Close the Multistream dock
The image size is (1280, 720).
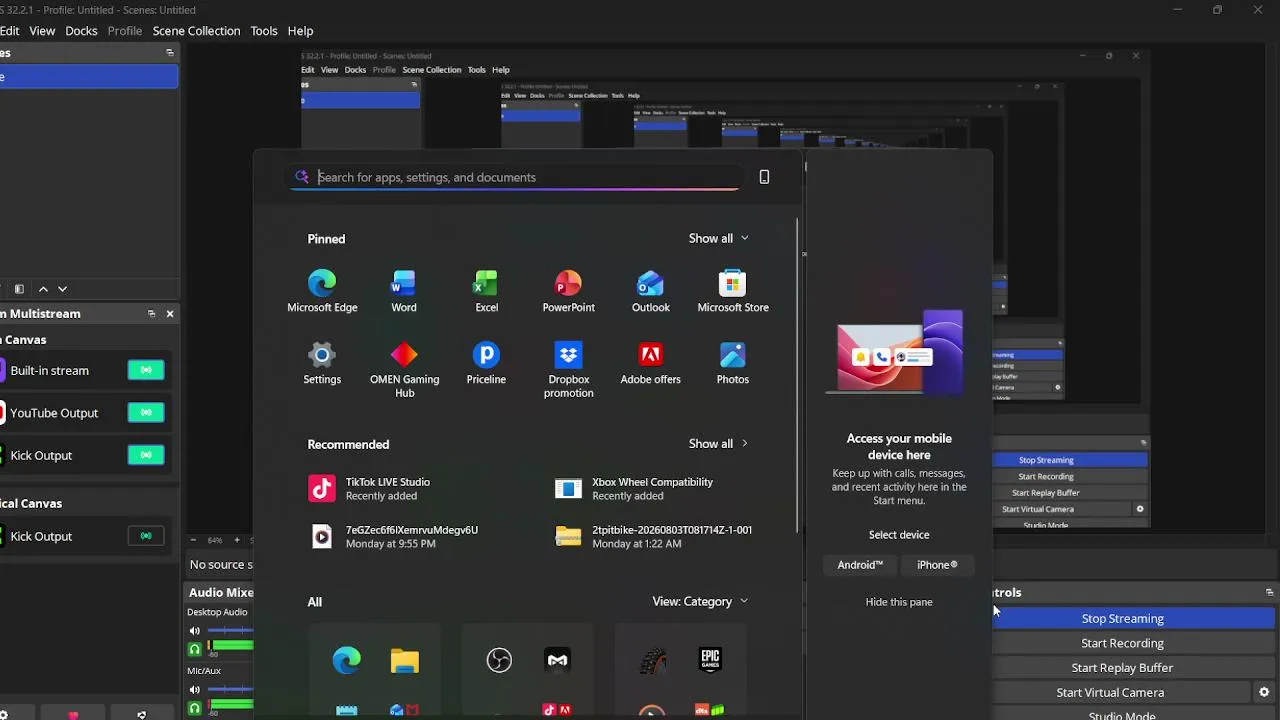click(x=170, y=314)
